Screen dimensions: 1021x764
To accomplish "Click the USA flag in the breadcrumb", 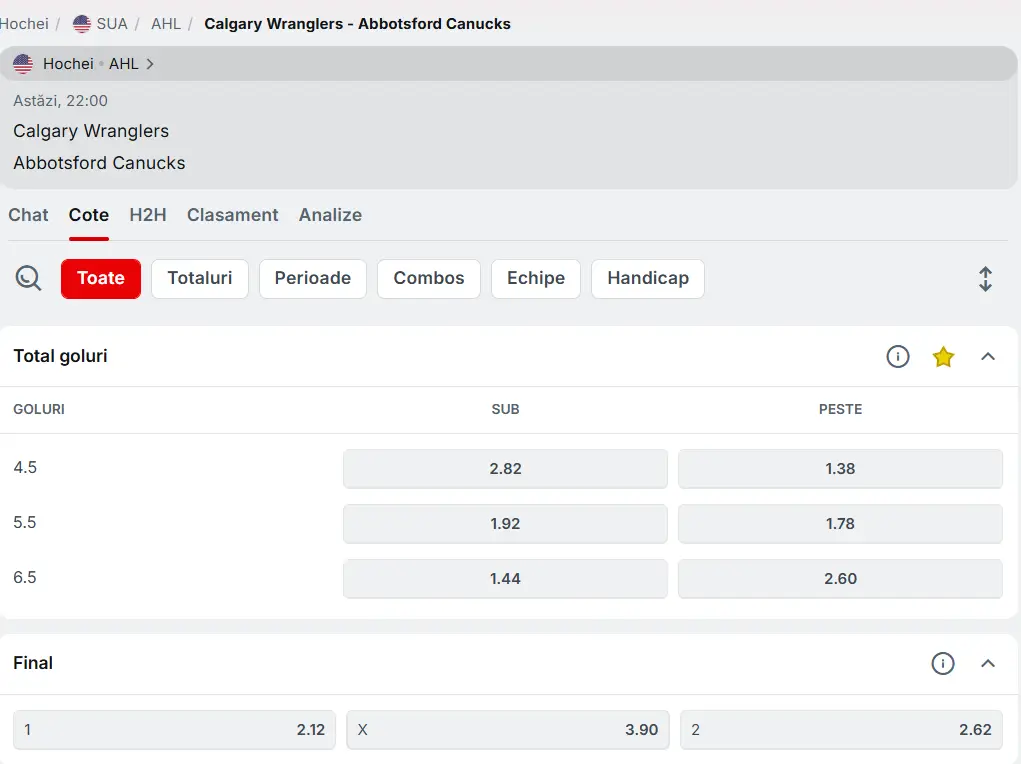I will pyautogui.click(x=82, y=23).
